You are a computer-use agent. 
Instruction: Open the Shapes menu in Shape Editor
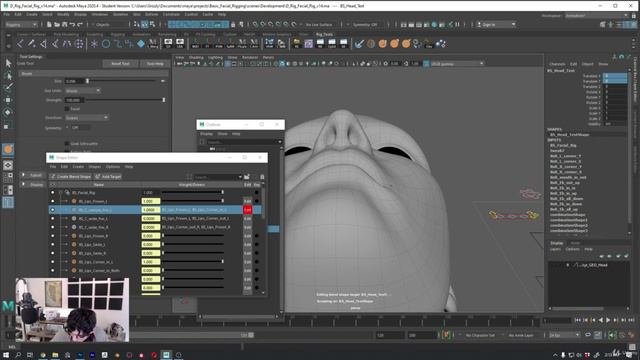95,167
